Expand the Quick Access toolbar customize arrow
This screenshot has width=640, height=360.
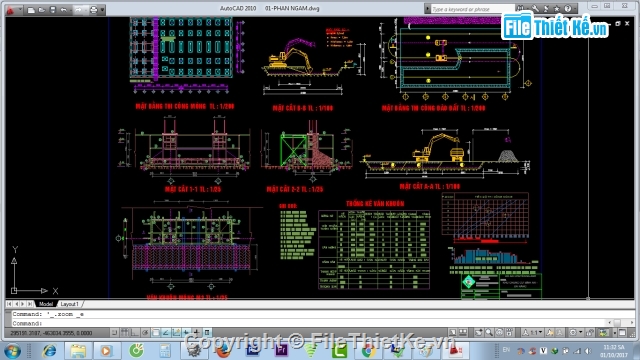click(102, 10)
